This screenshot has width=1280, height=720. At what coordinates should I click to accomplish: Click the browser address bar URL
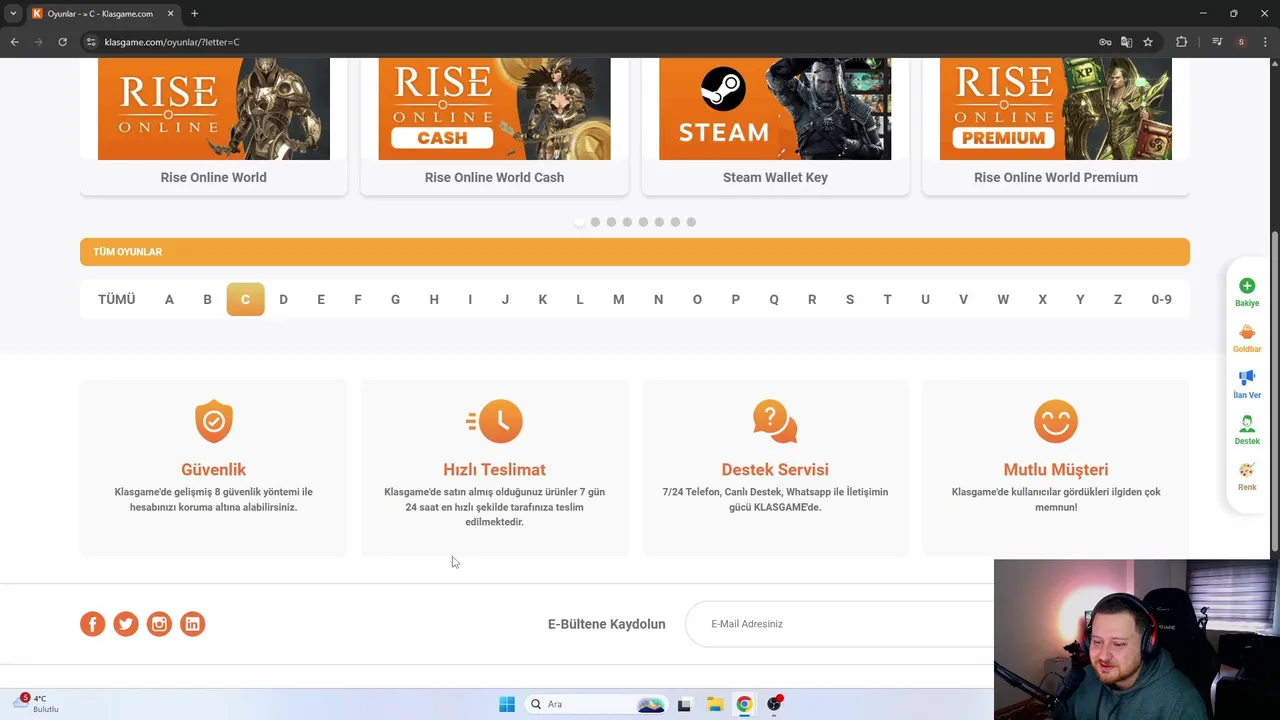(172, 42)
